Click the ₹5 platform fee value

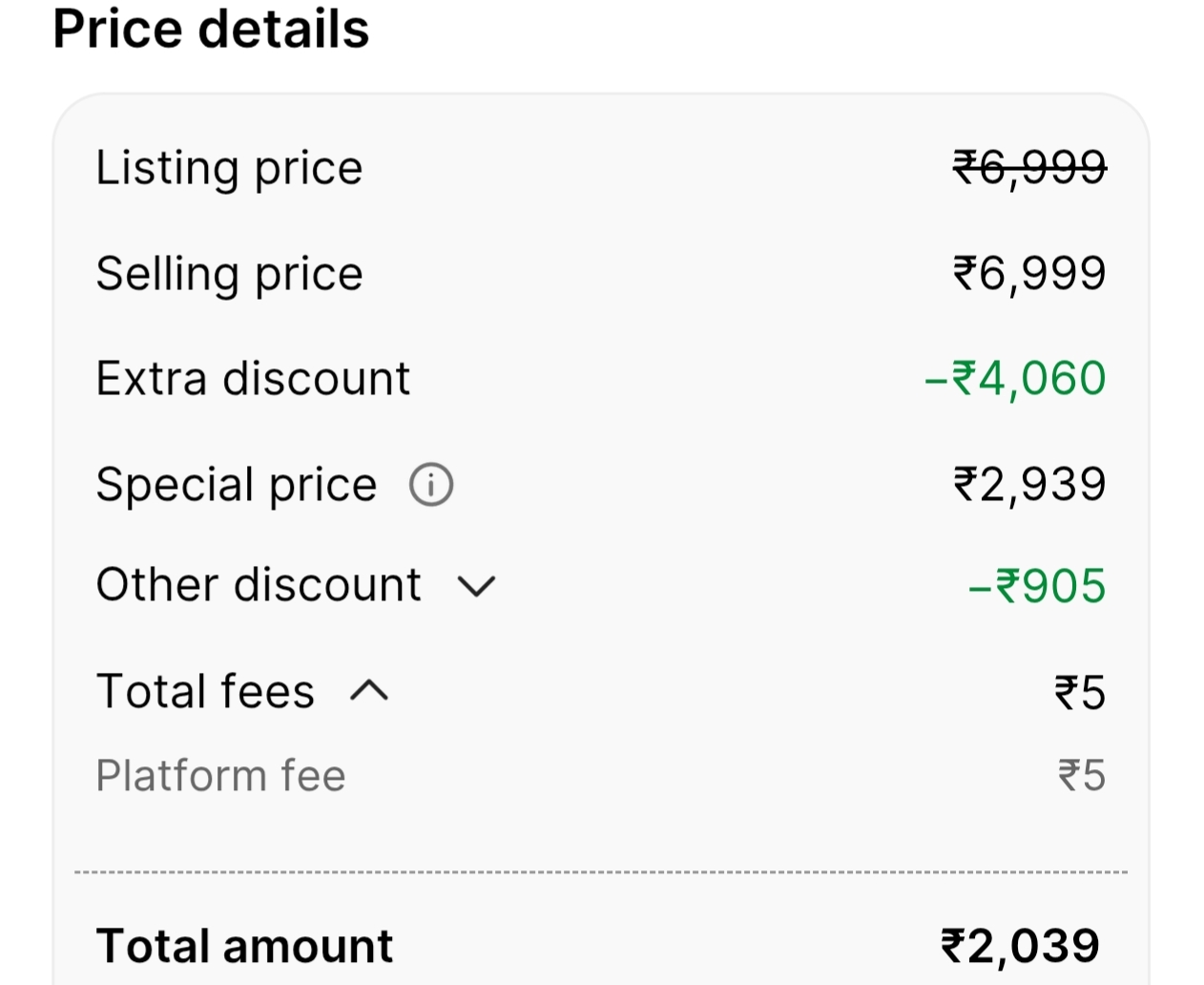tap(1082, 776)
